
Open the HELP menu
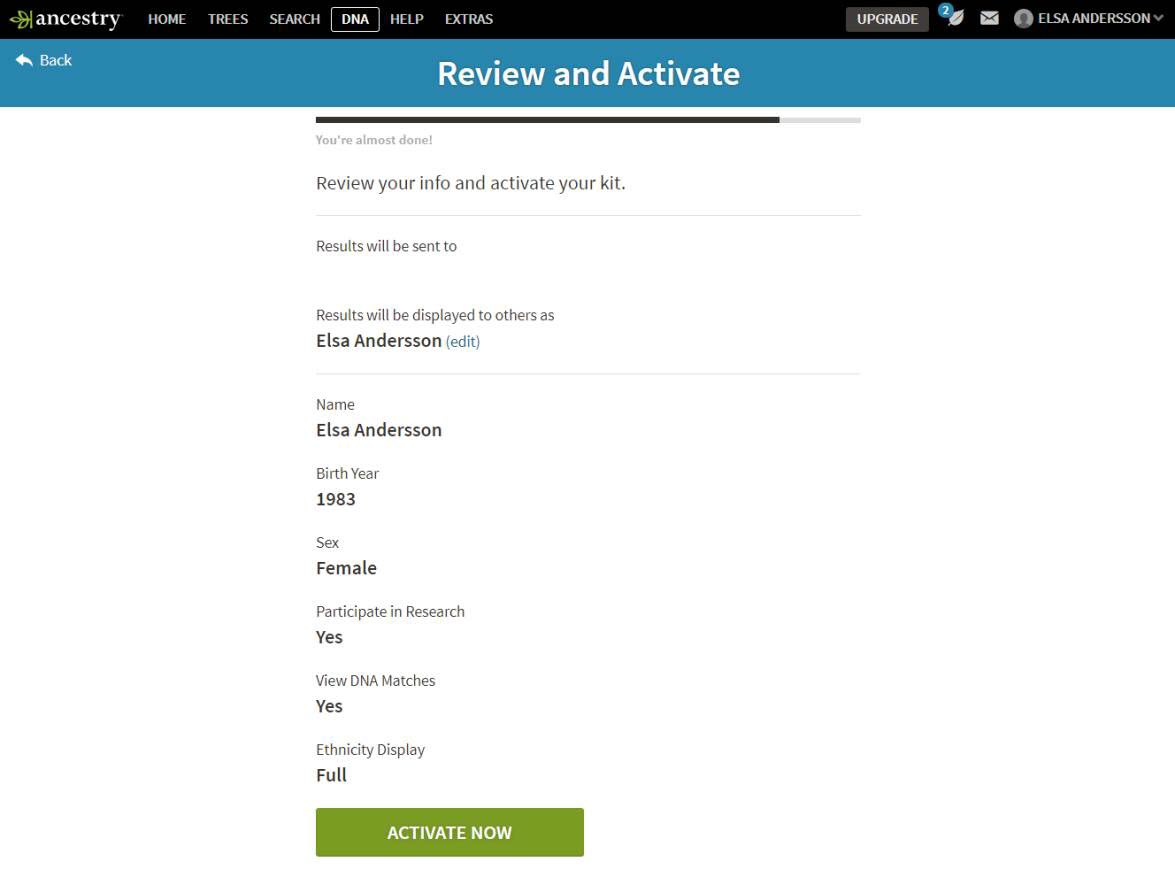pyautogui.click(x=406, y=18)
